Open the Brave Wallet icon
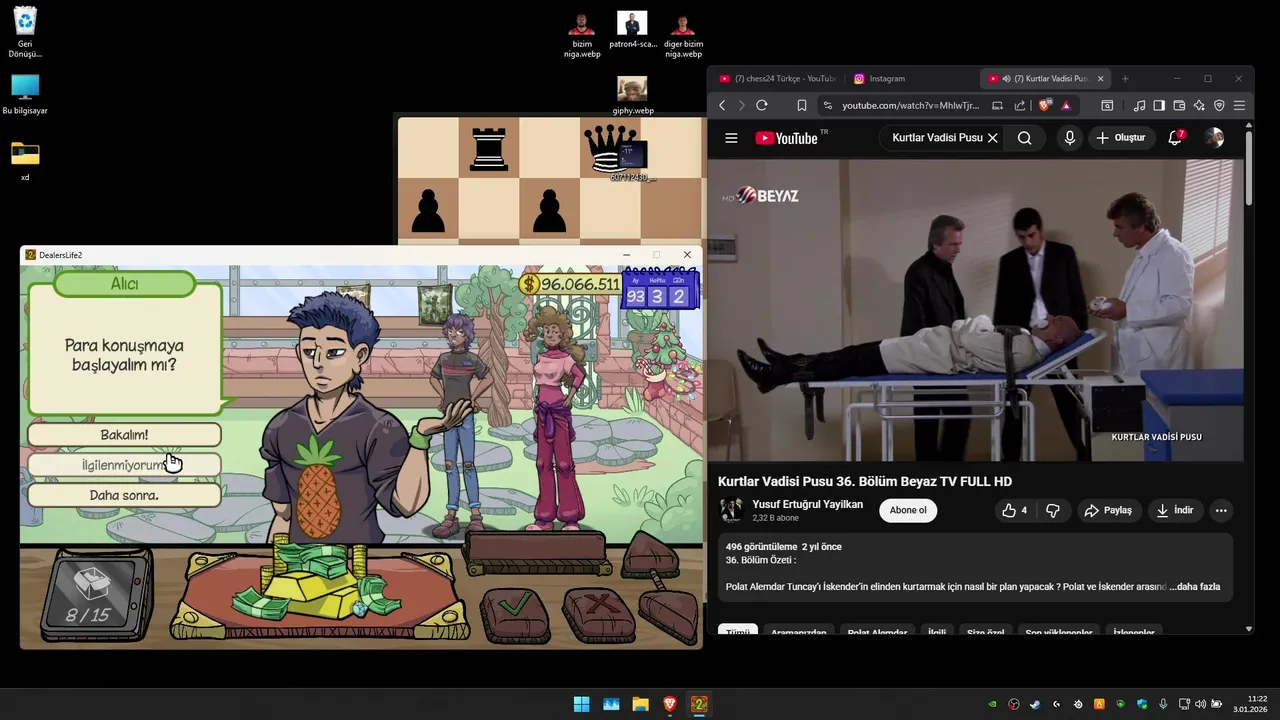Viewport: 1280px width, 720px height. [x=1179, y=105]
